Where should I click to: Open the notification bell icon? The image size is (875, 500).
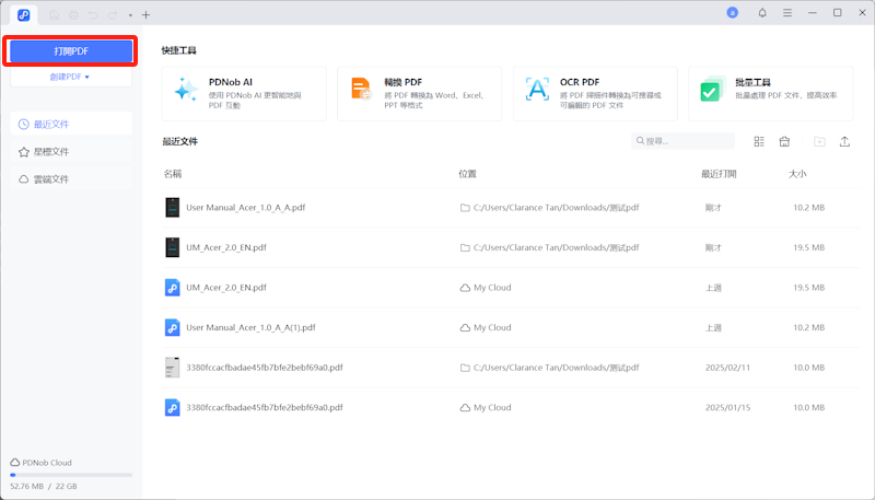762,13
